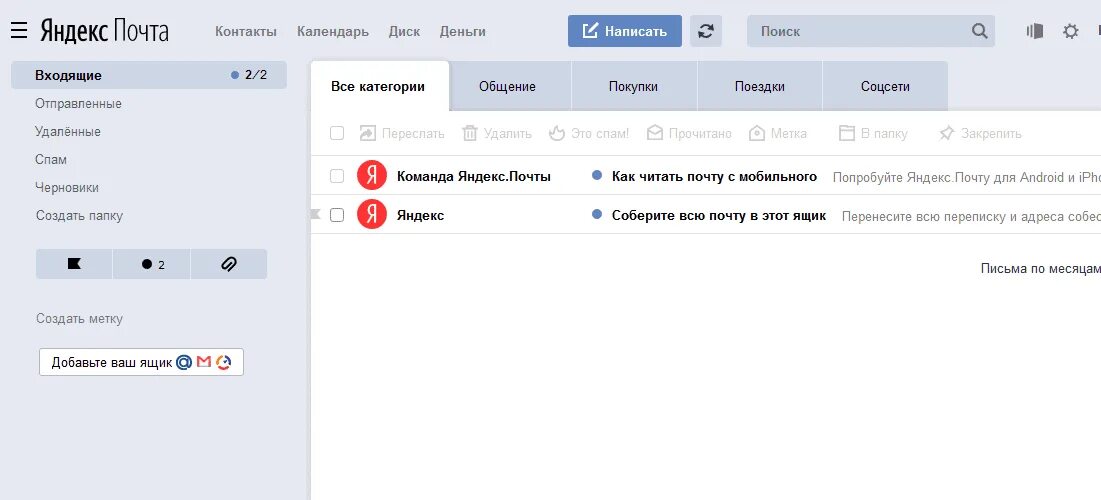Open the themes icon next to settings

pyautogui.click(x=1034, y=31)
